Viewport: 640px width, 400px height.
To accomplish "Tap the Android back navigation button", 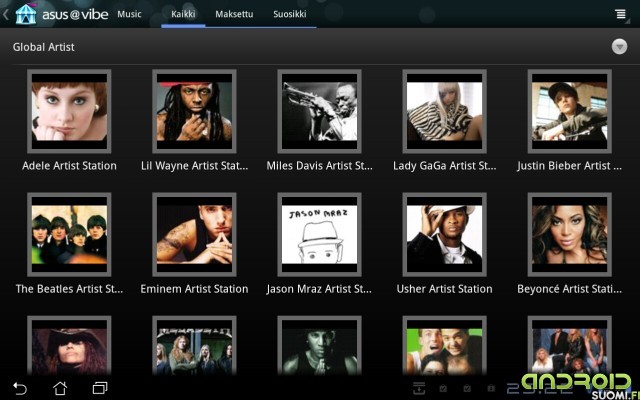I will click(20, 388).
